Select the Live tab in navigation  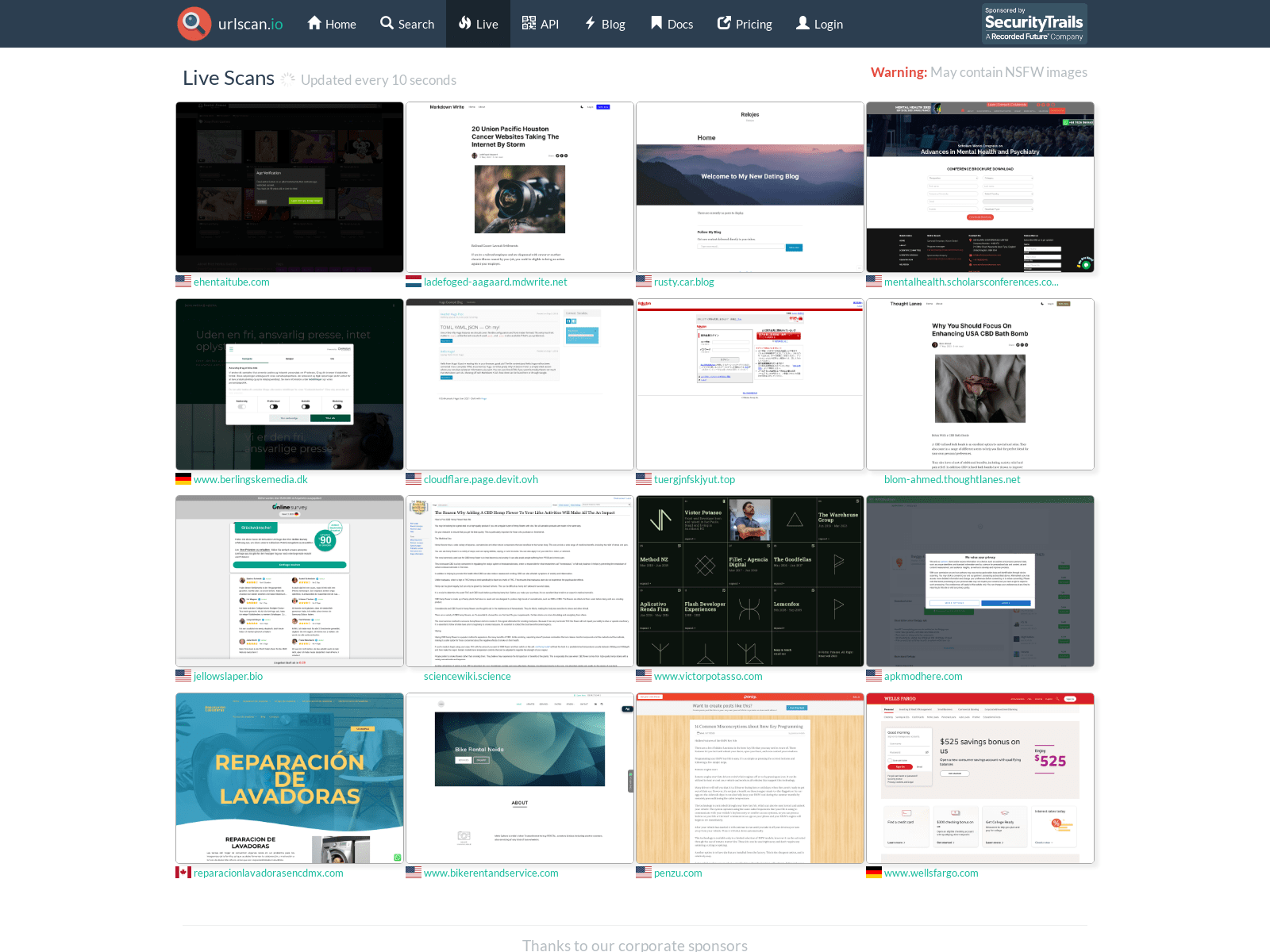[x=478, y=24]
